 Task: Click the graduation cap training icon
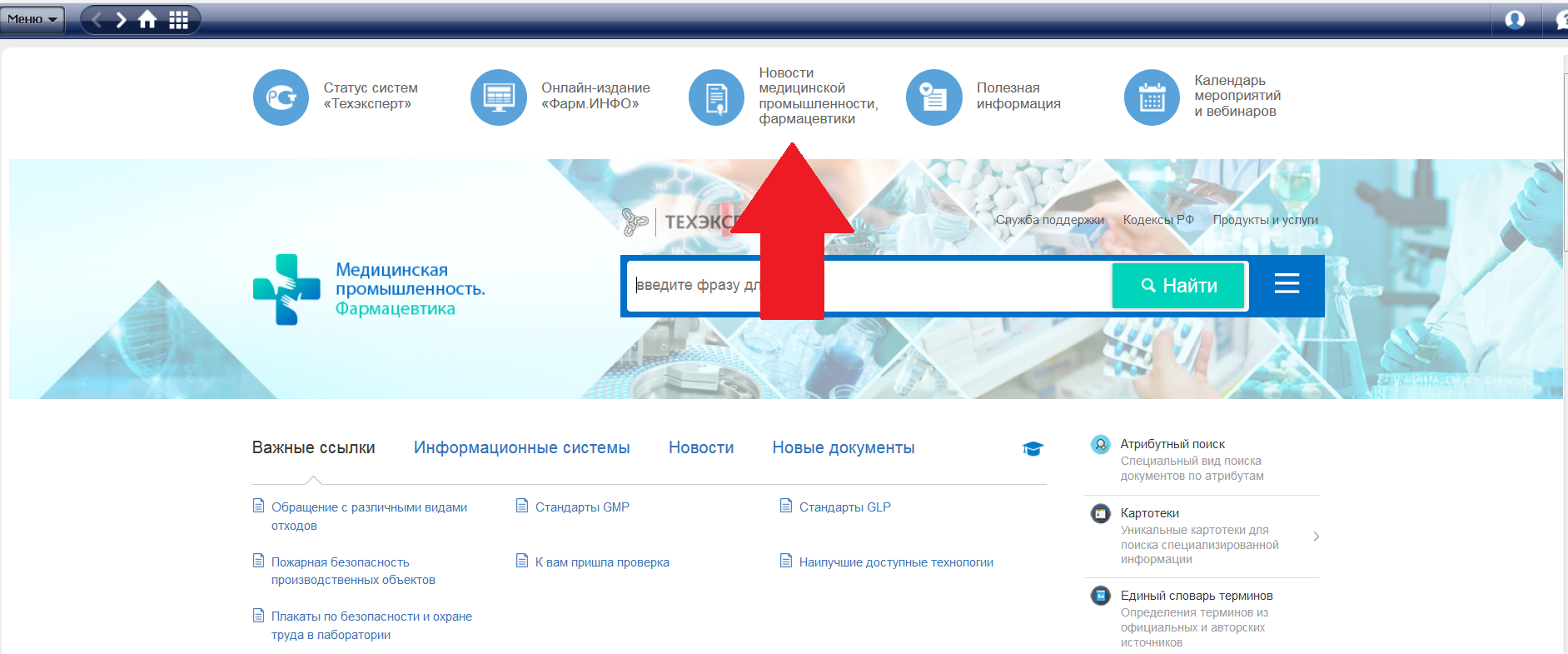coord(1033,449)
